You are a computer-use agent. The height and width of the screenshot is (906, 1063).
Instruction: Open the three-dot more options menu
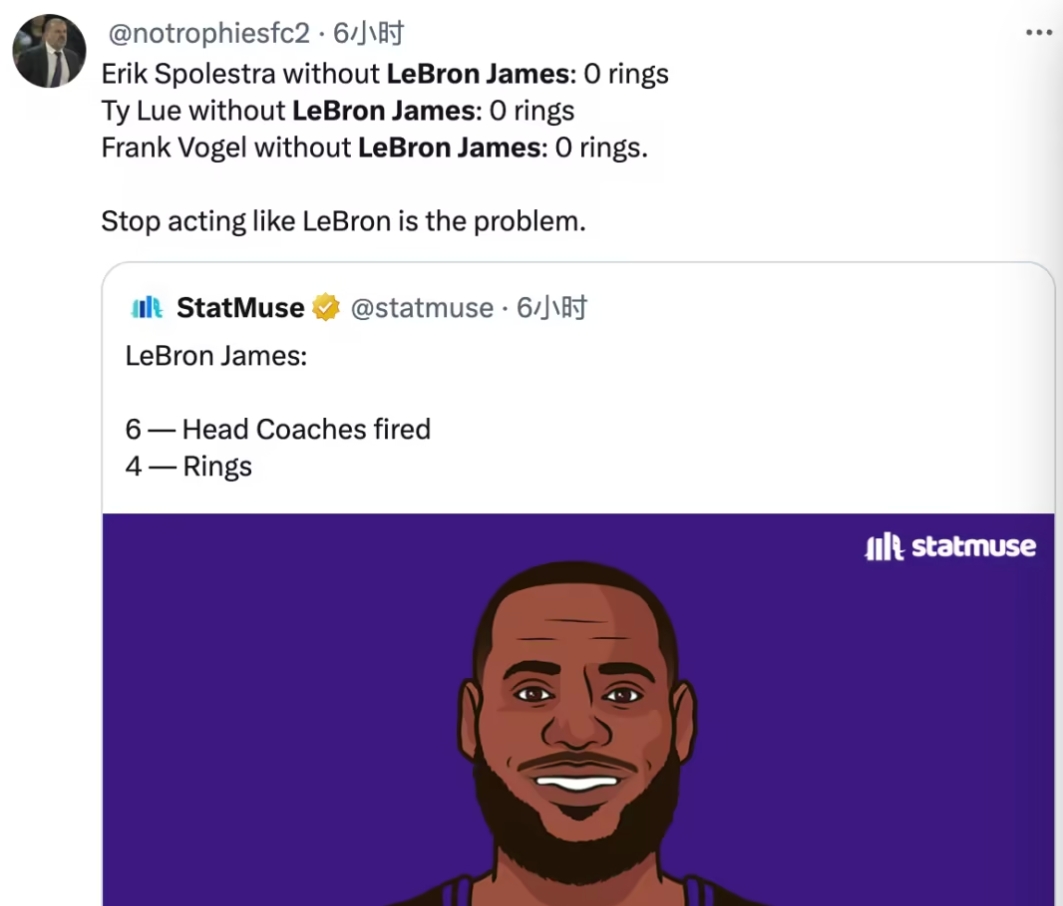[x=1039, y=33]
